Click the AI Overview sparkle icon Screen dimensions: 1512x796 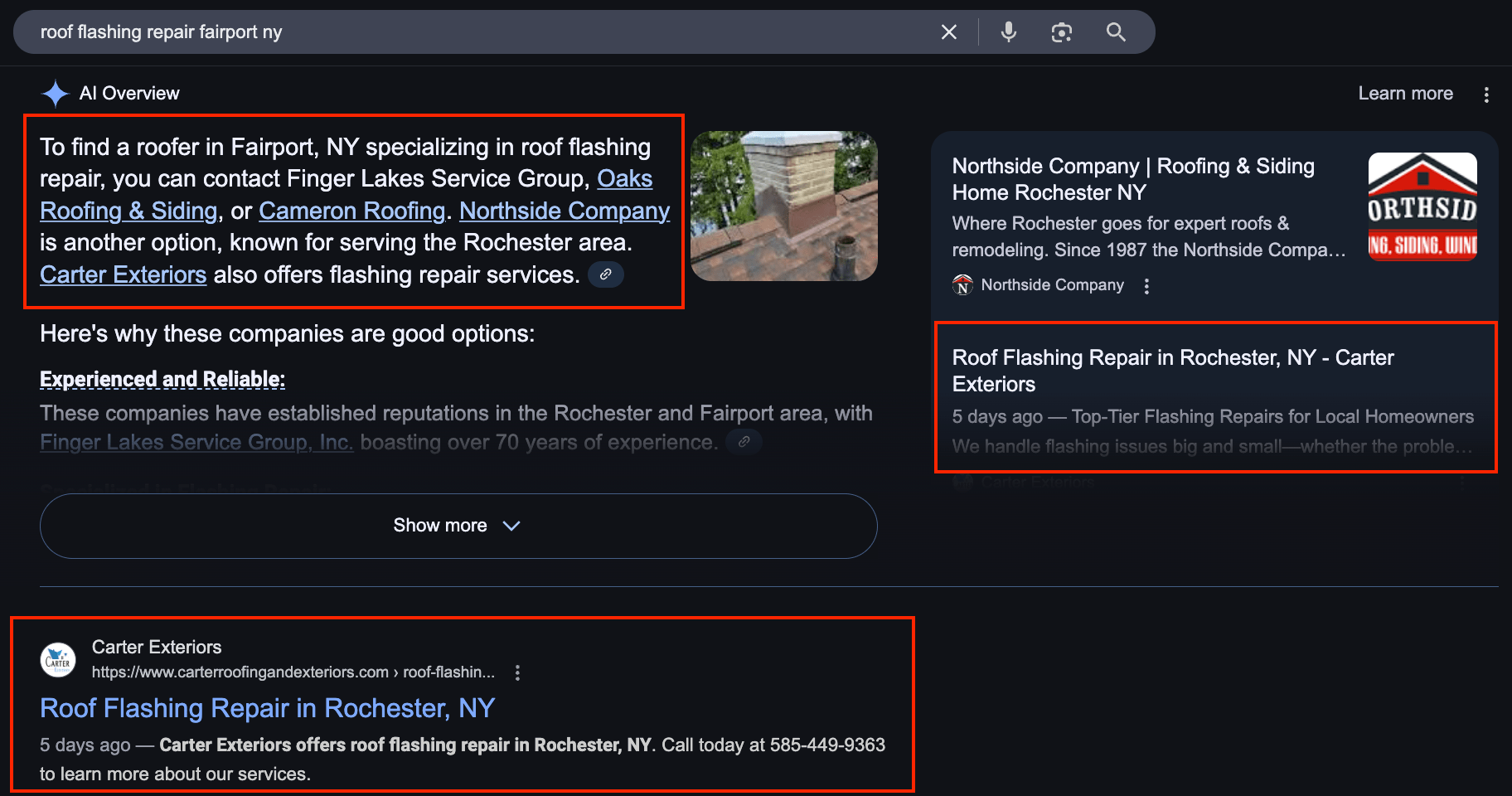[56, 94]
